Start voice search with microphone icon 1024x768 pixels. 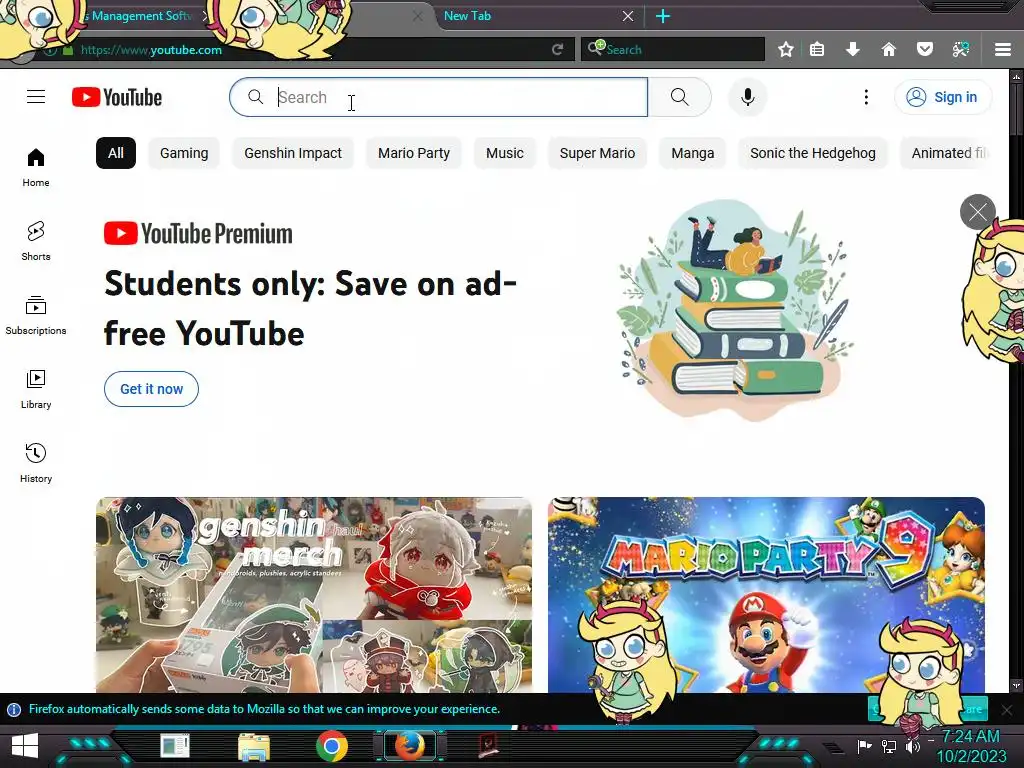tap(748, 97)
